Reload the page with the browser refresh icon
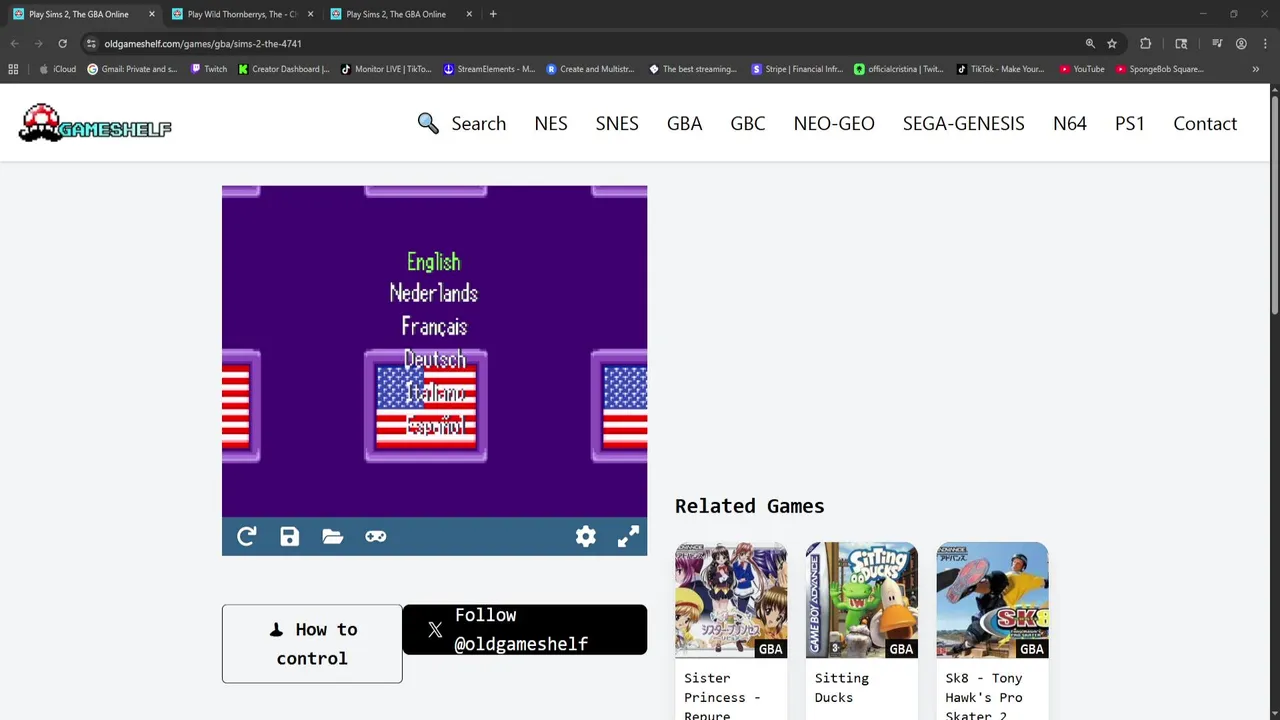Image resolution: width=1280 pixels, height=720 pixels. click(62, 44)
